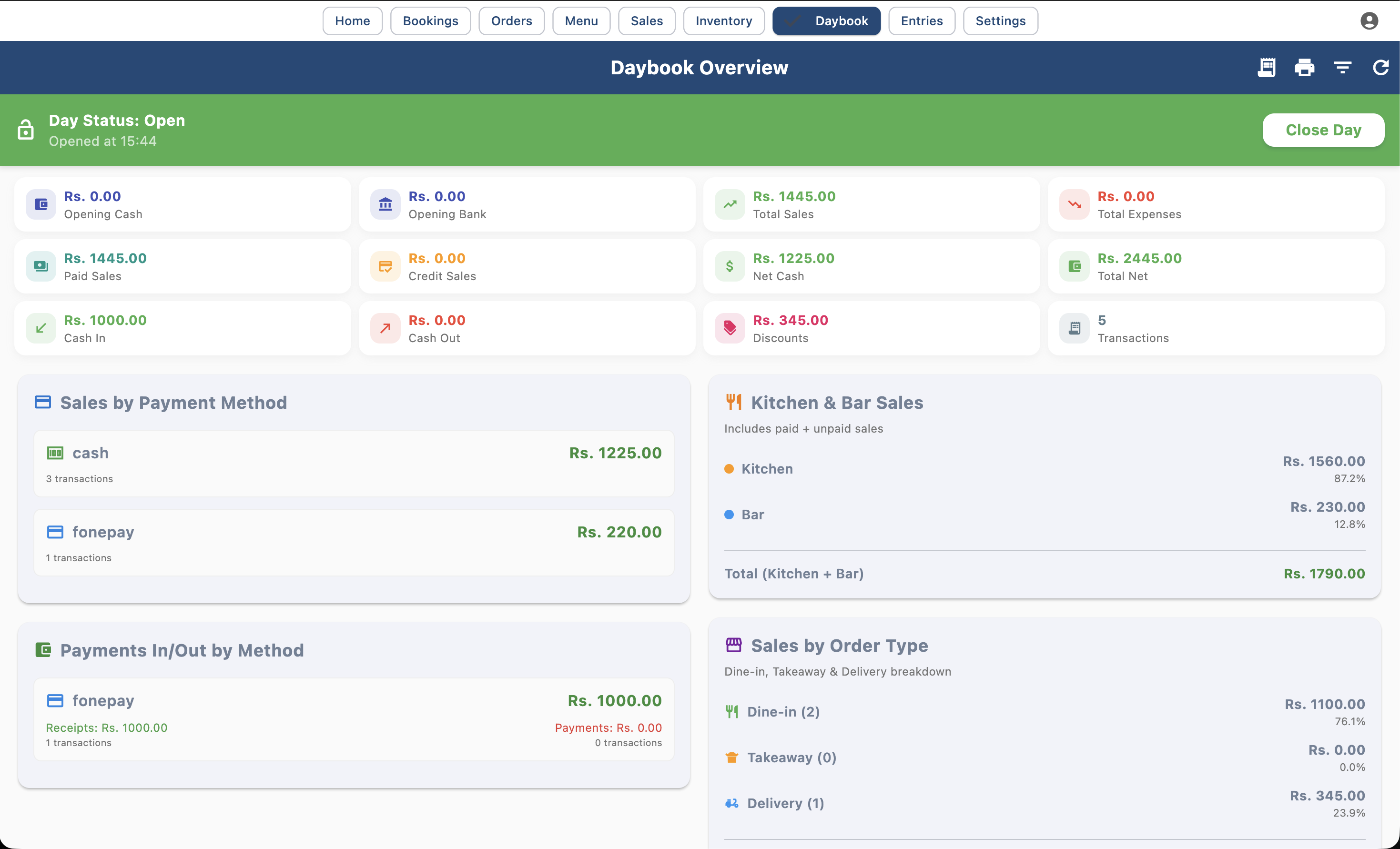Select the fonepay Rs. 220.00 sales row
1400x849 pixels.
click(354, 543)
